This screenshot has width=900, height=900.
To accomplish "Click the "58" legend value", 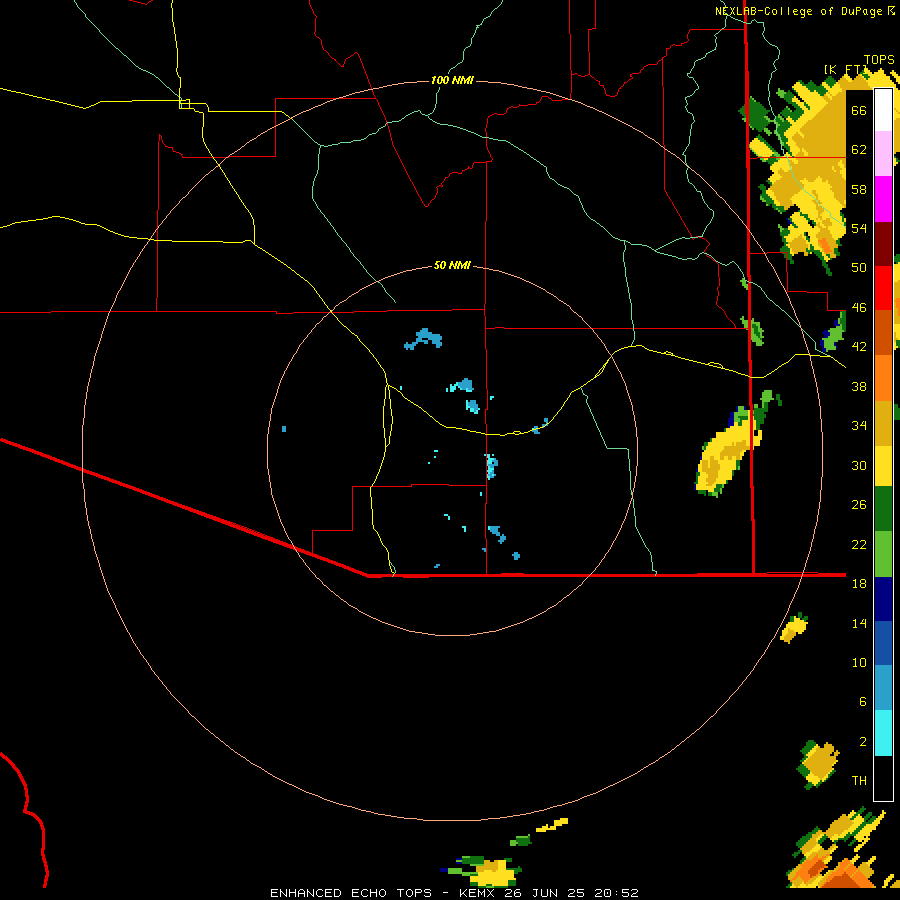I will (859, 189).
